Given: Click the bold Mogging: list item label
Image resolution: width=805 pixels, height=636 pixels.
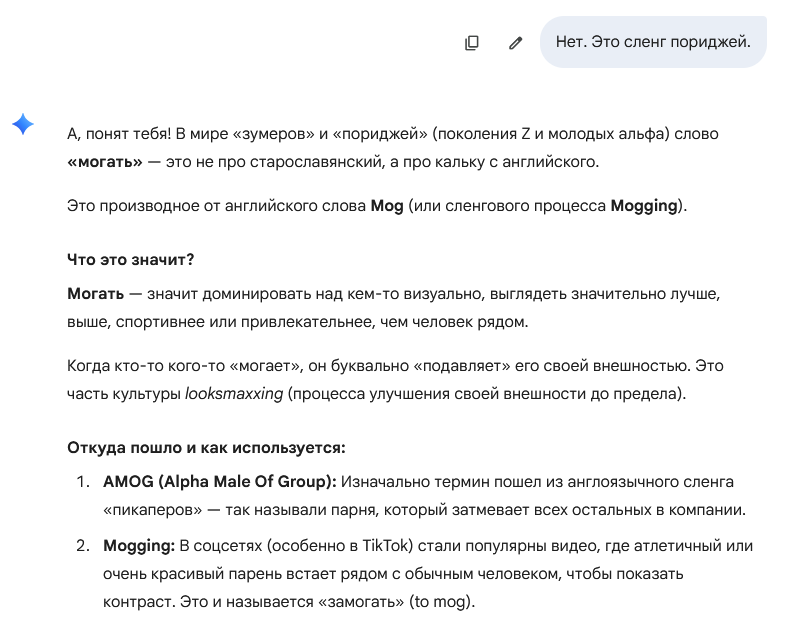Looking at the screenshot, I should click(x=139, y=546).
